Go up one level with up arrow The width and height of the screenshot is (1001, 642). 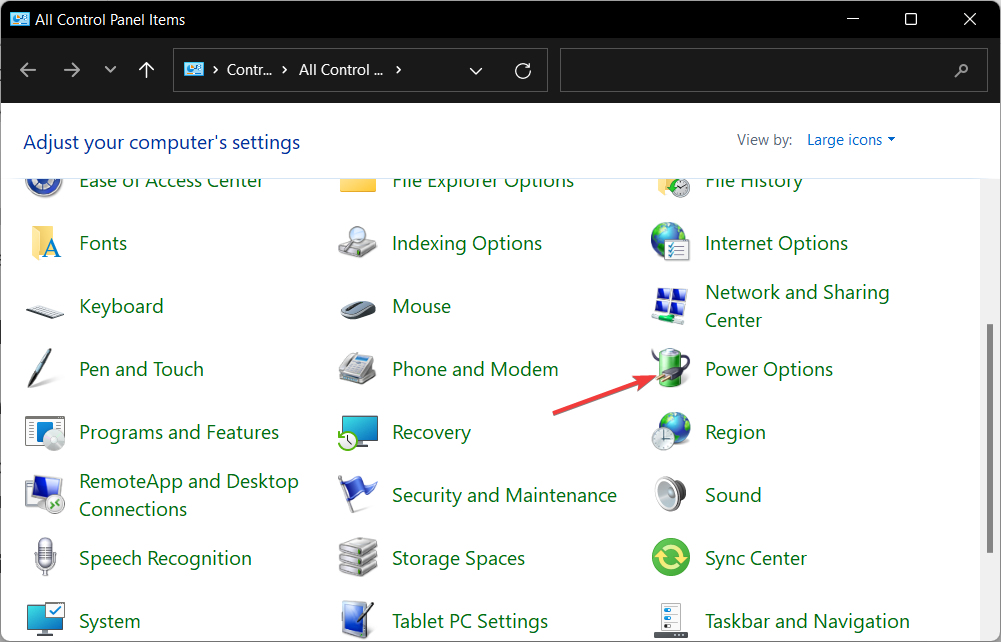[x=147, y=70]
